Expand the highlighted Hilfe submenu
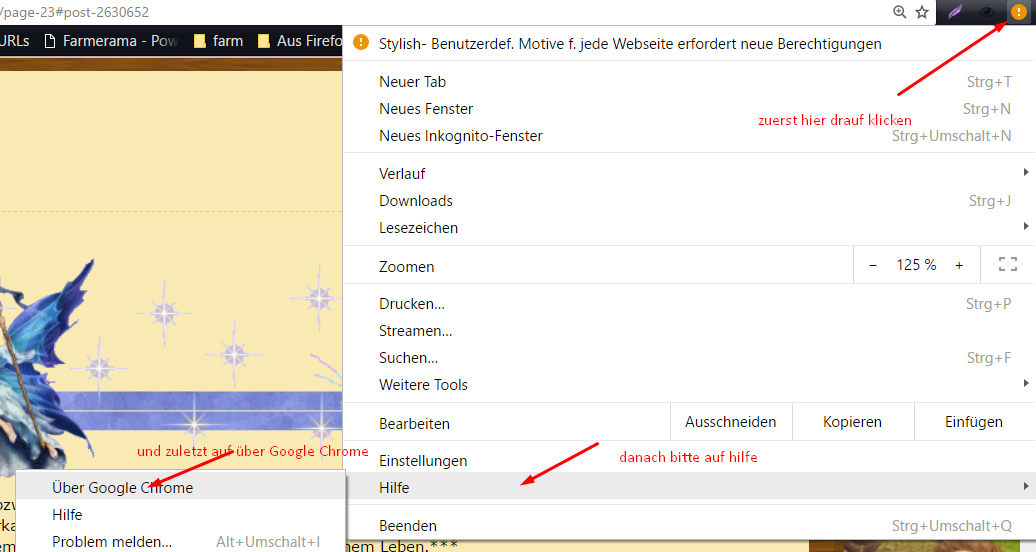Screen dimensions: 1036x552 [x=689, y=488]
